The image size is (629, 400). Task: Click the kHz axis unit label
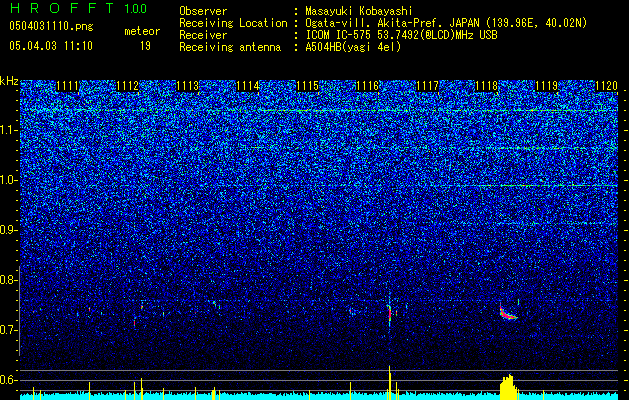click(9, 81)
